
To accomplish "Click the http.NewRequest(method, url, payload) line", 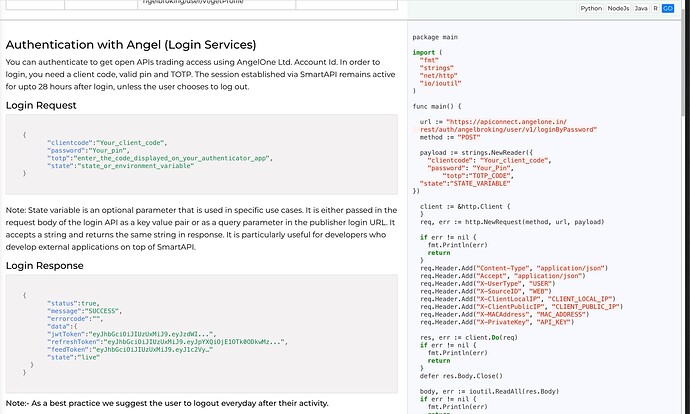I will tap(512, 222).
